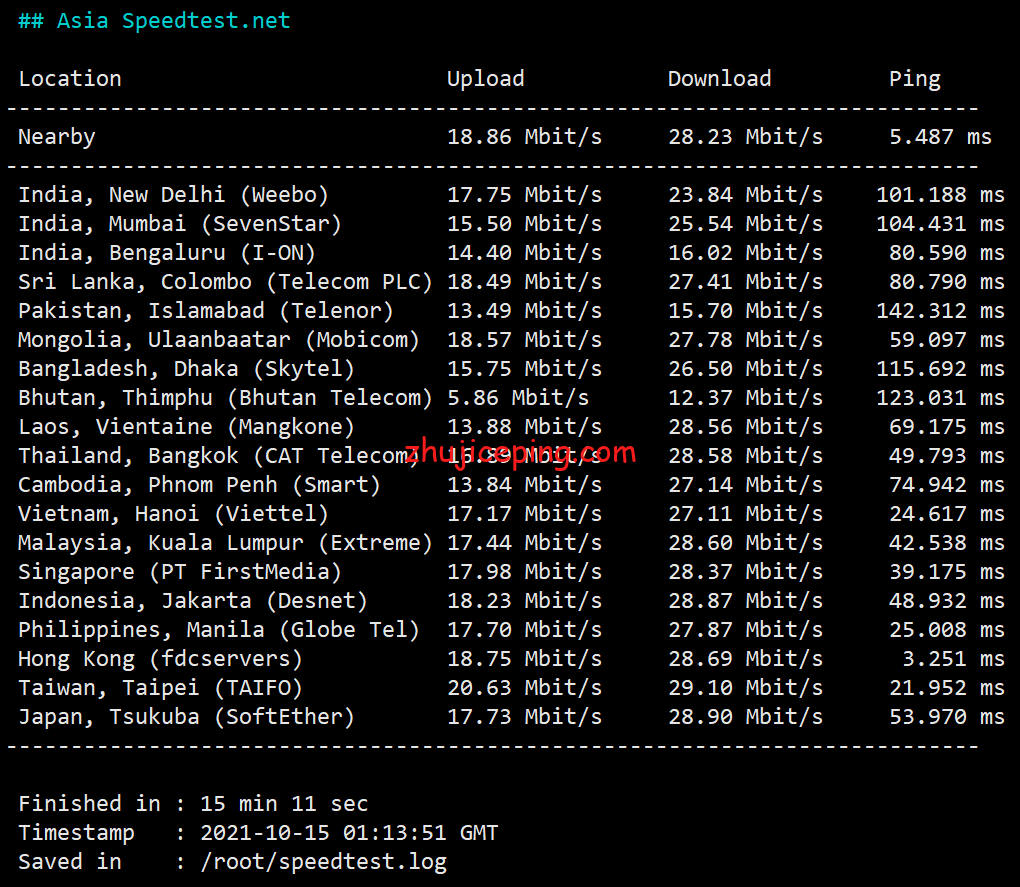Click Dhaka ping 115.692 ms
Viewport: 1020px width, 887px height.
[941, 369]
